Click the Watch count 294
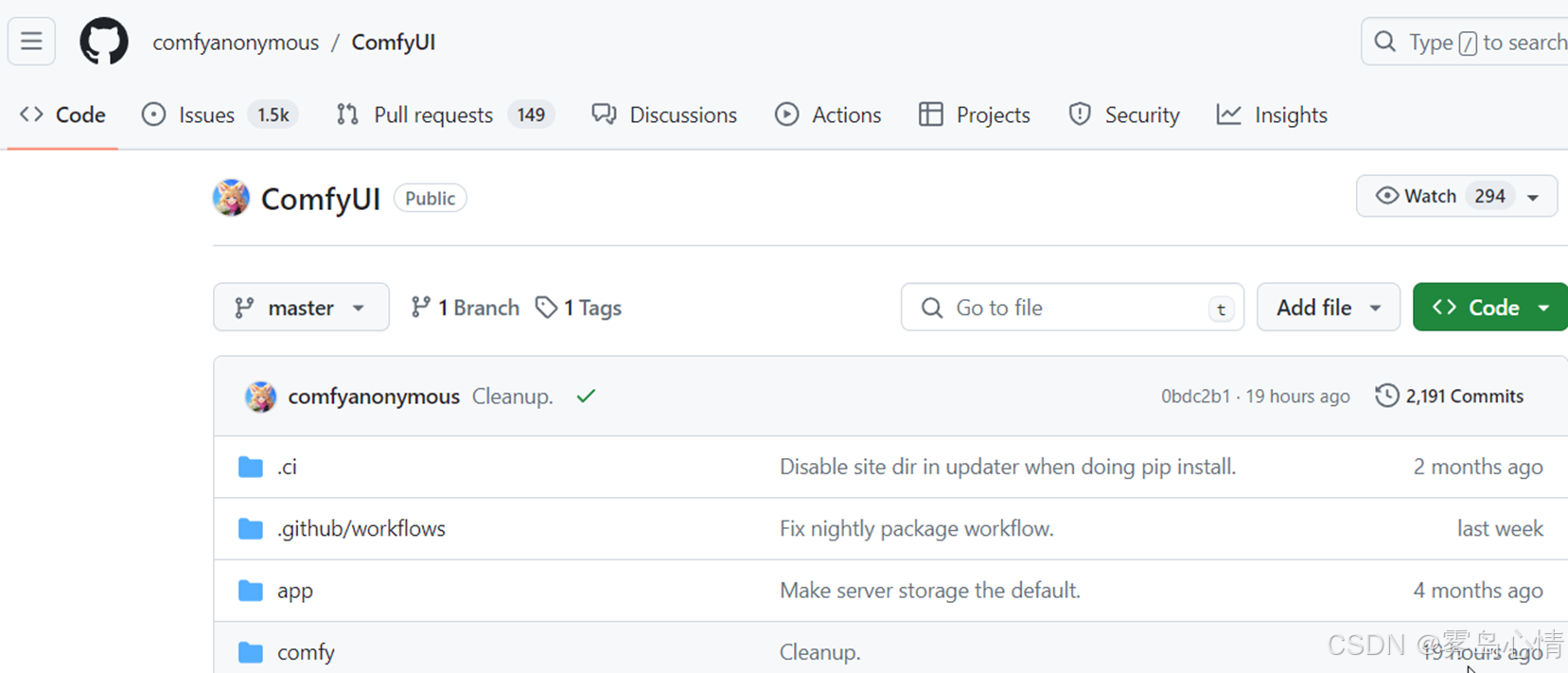The image size is (1568, 673). tap(1489, 196)
